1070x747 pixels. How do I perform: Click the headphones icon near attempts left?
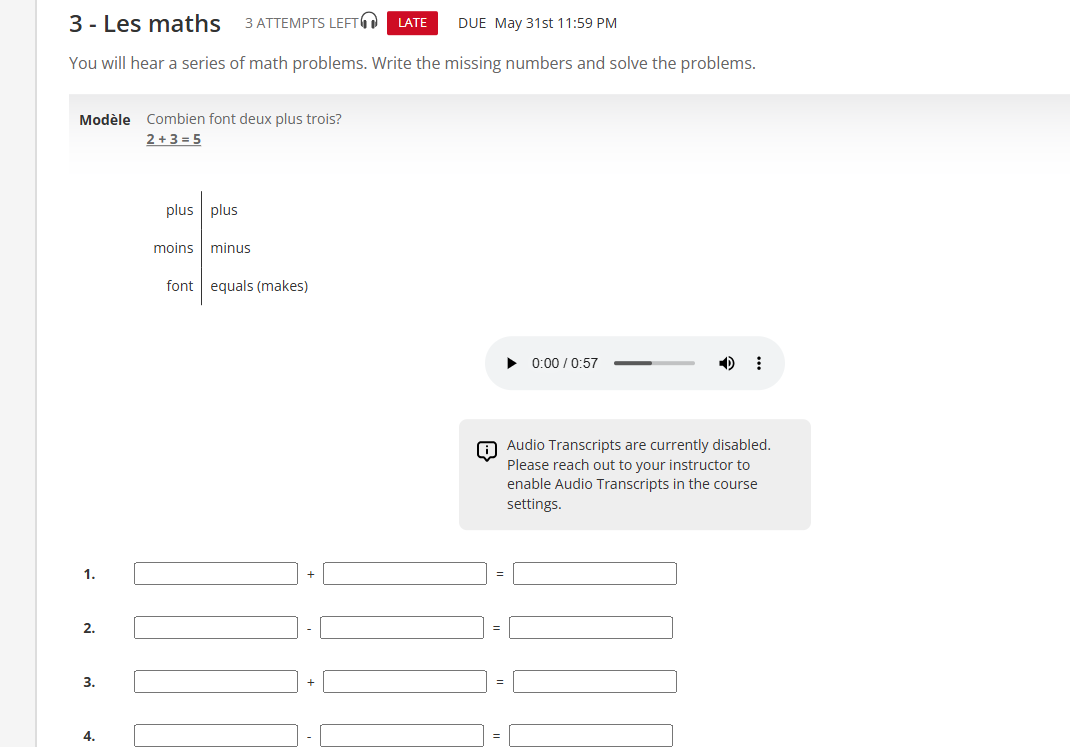(x=368, y=21)
